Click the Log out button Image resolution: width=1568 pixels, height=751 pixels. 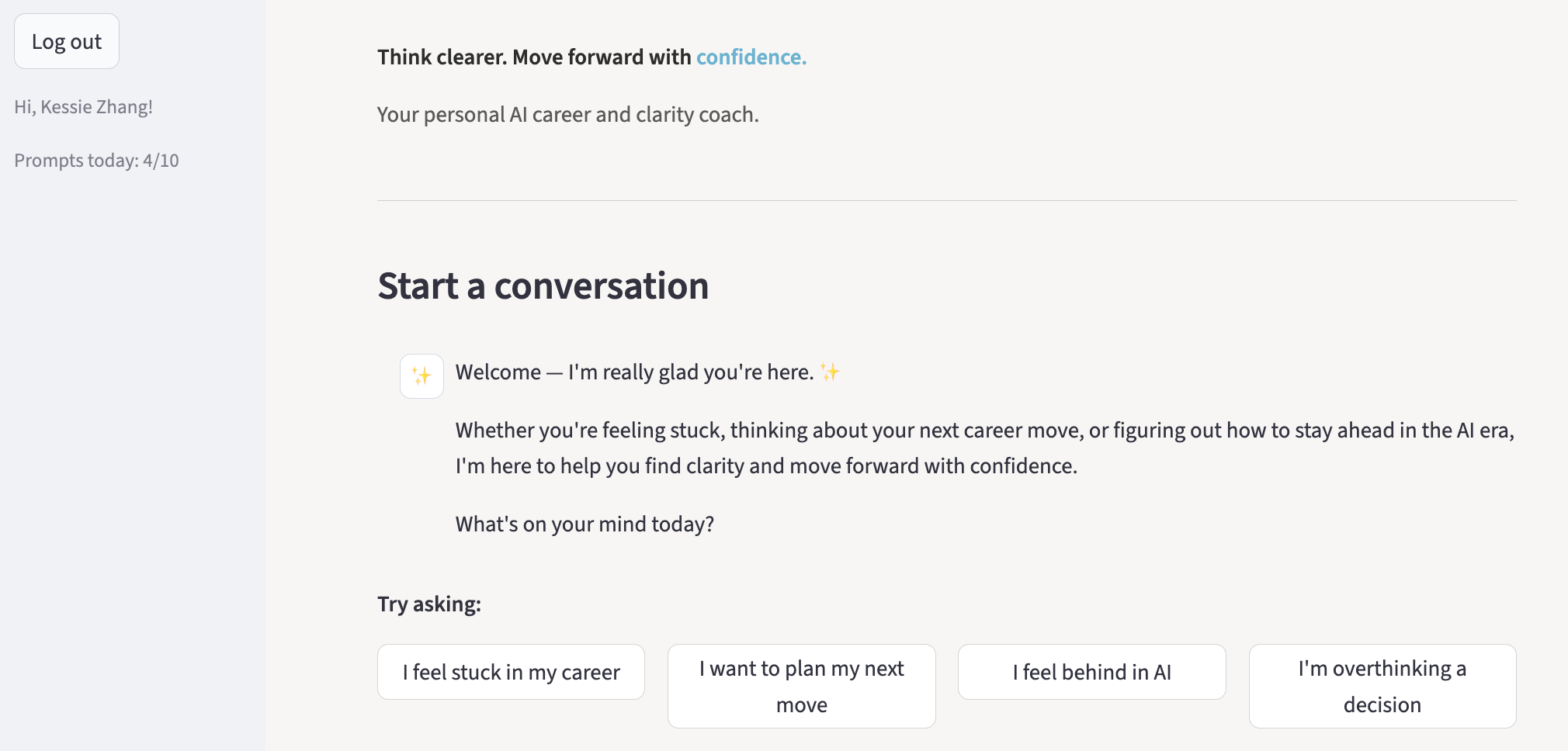tap(67, 42)
